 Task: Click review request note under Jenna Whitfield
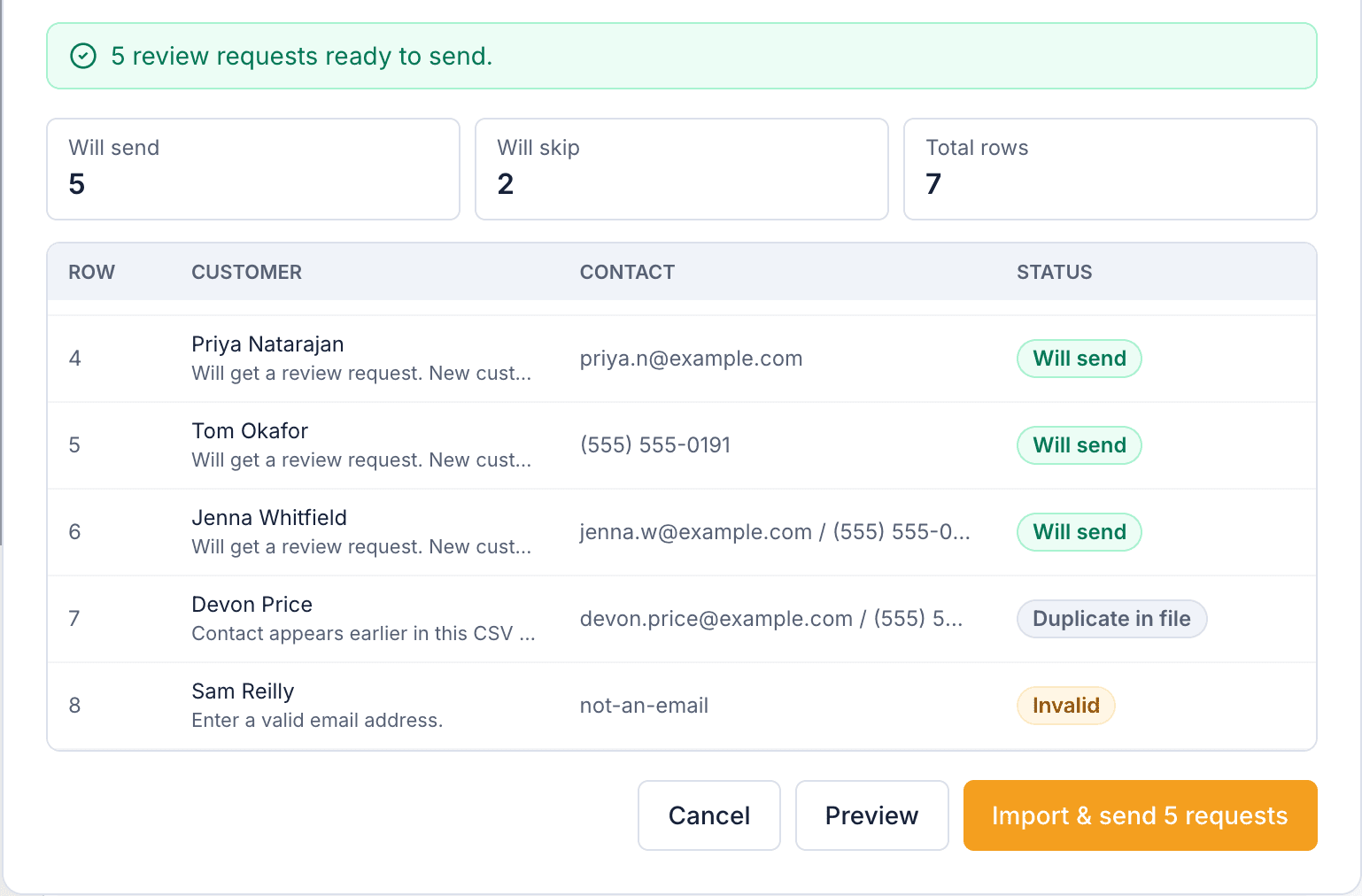coord(361,547)
